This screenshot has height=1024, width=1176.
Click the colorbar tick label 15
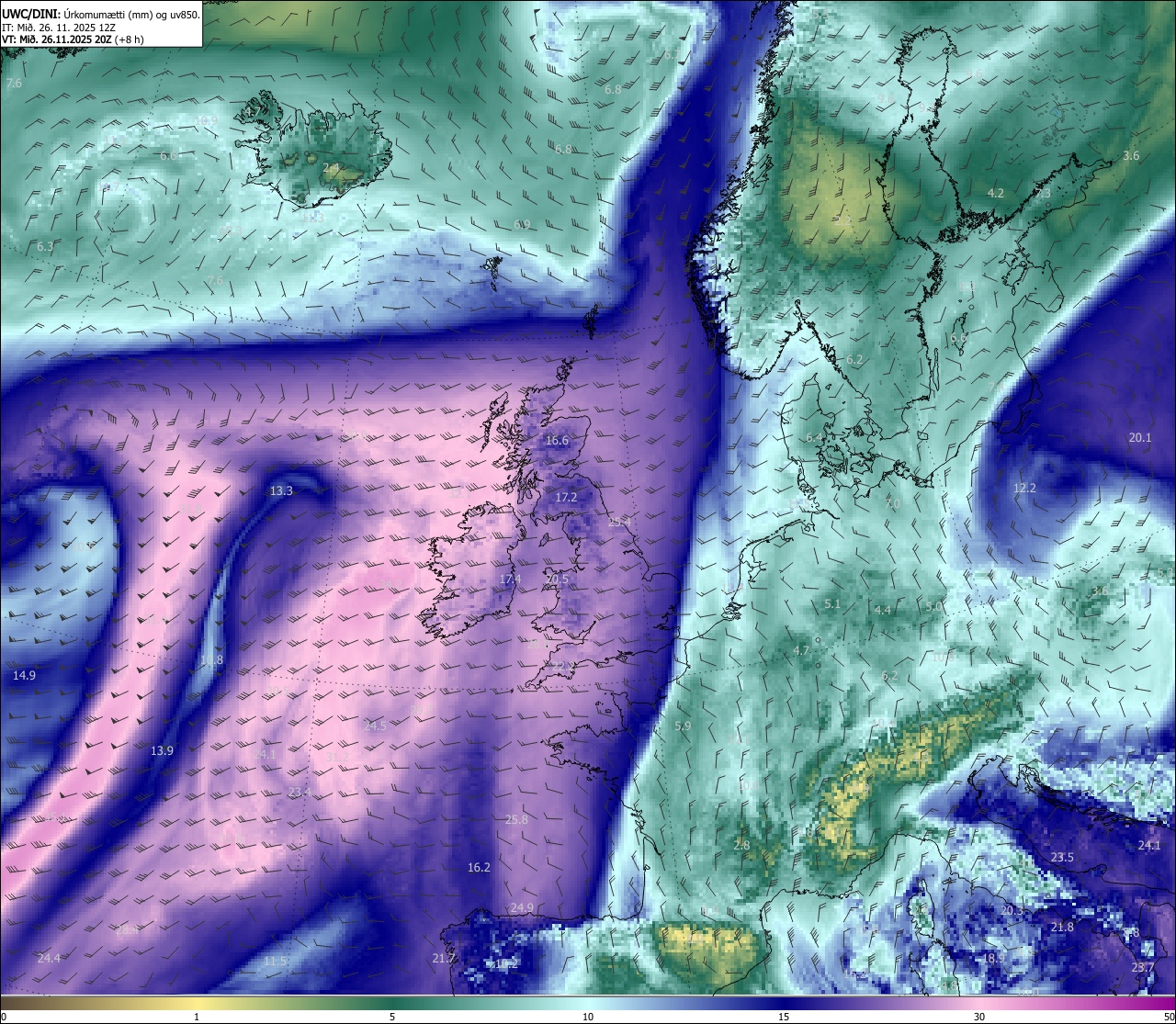pos(784,1016)
